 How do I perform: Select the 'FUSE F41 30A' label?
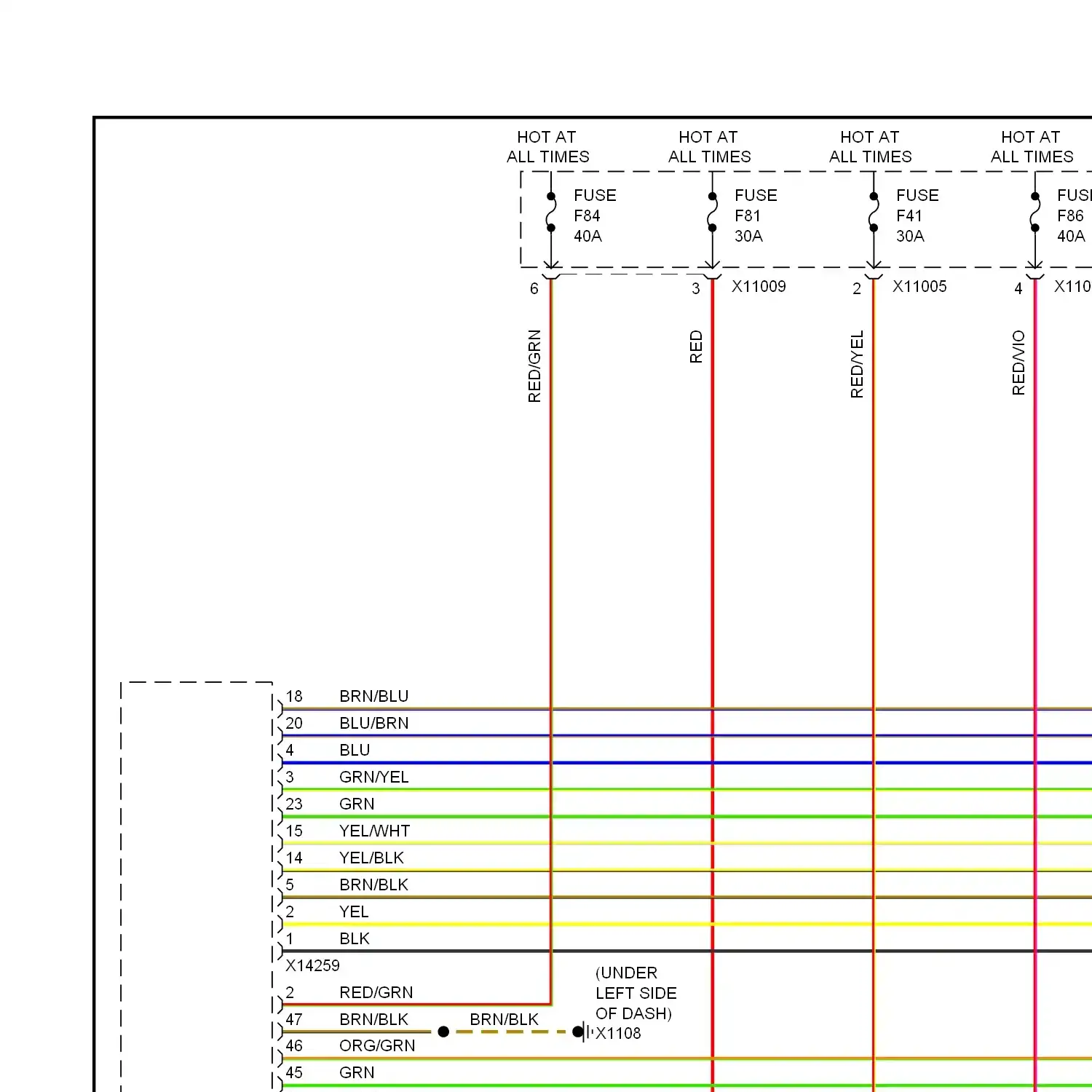click(917, 215)
